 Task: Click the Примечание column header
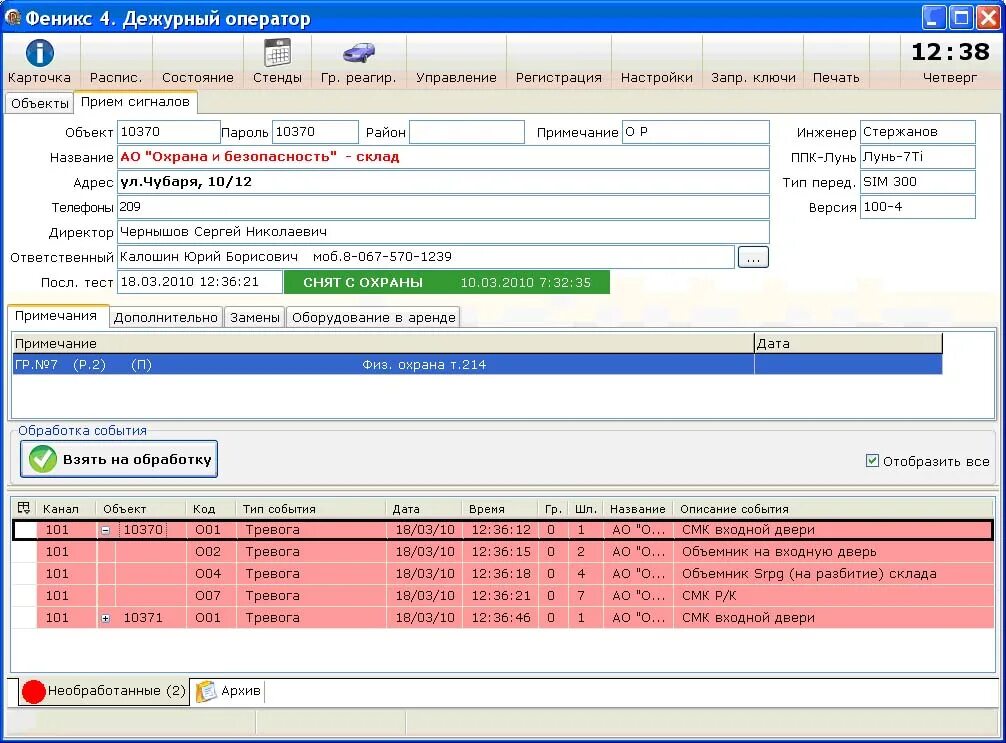[383, 344]
